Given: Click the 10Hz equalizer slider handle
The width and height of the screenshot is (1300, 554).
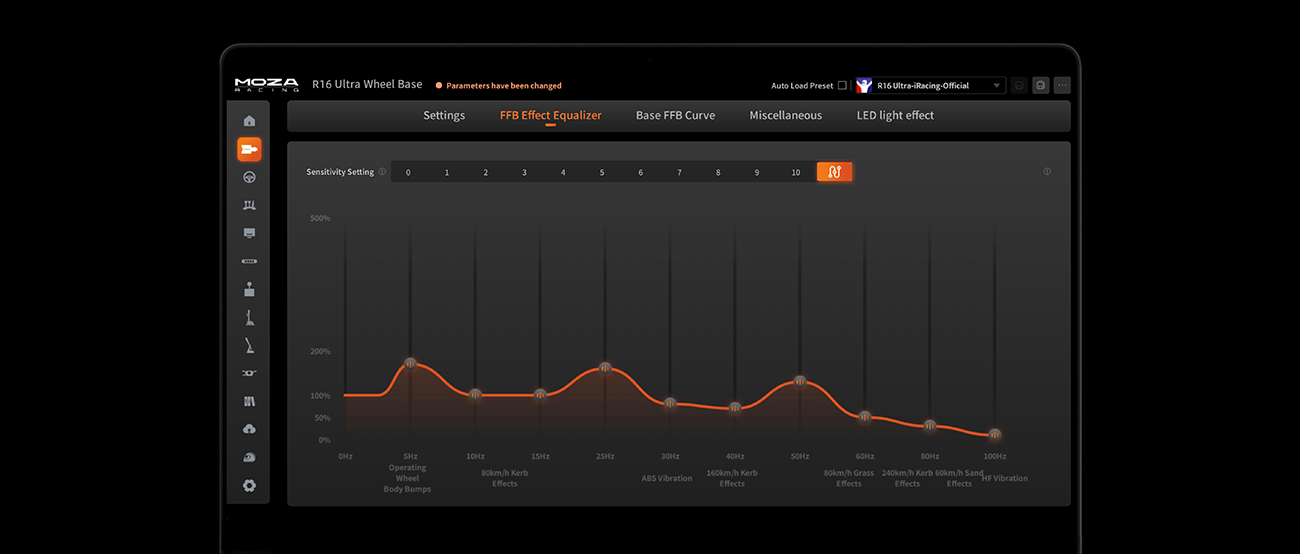Looking at the screenshot, I should click(475, 394).
